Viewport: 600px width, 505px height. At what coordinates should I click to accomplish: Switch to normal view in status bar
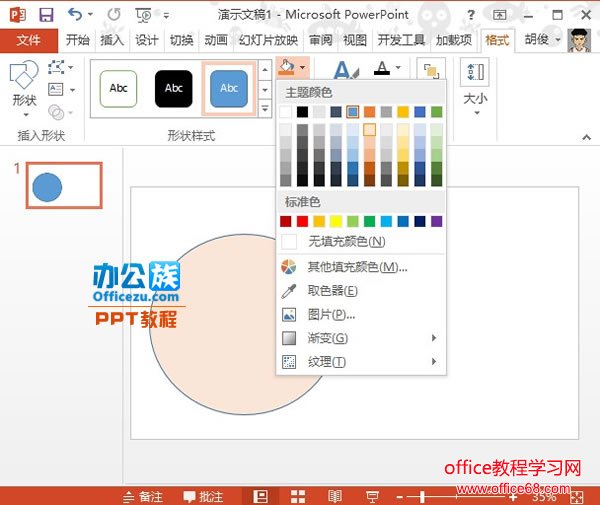click(260, 497)
